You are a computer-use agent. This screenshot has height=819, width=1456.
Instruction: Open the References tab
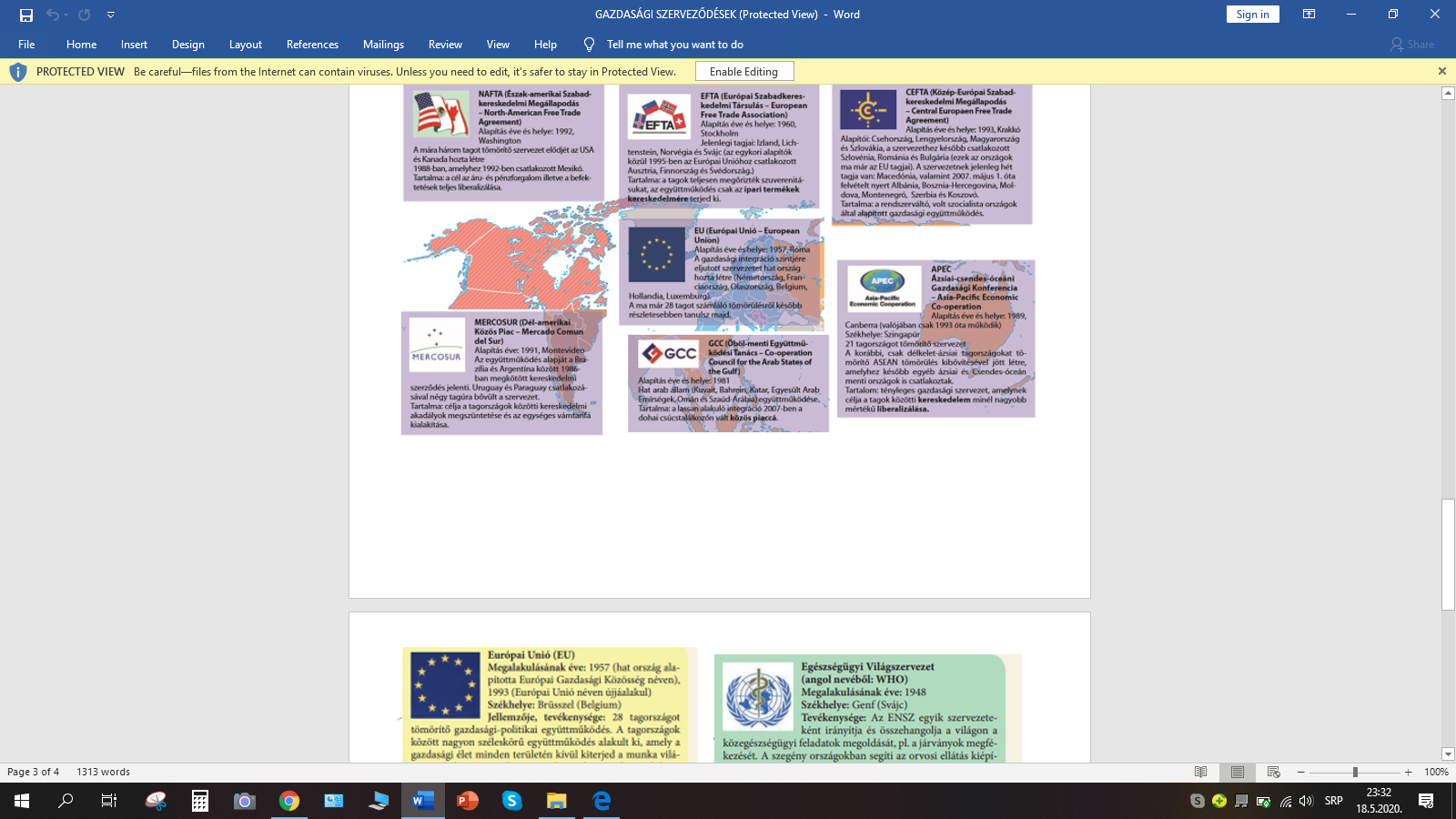[312, 45]
